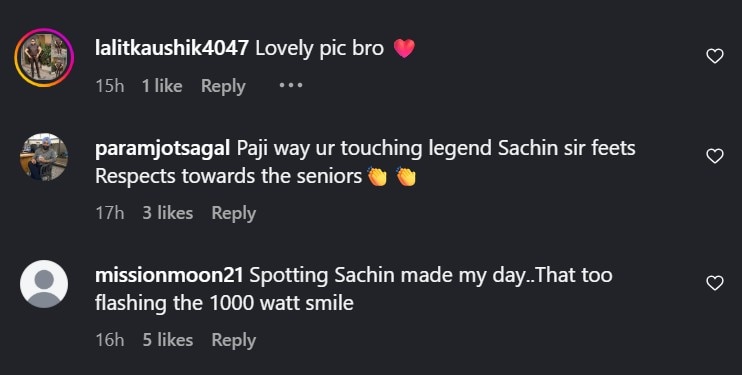Like lalitkaushik4047's comment with the heart icon
Screen dimensions: 742x375
pos(715,56)
